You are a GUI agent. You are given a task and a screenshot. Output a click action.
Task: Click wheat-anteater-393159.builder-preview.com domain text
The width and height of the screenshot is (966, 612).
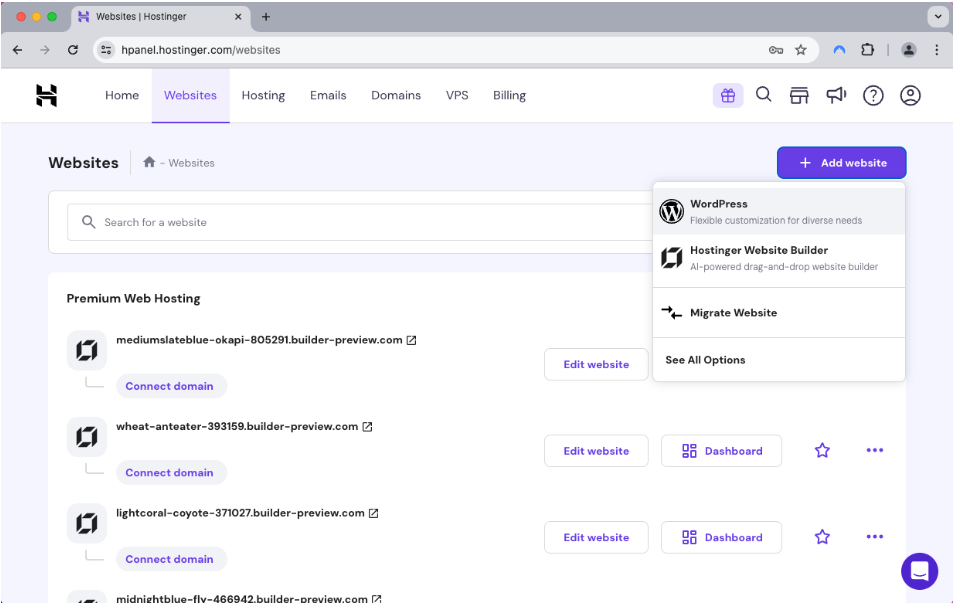237,426
